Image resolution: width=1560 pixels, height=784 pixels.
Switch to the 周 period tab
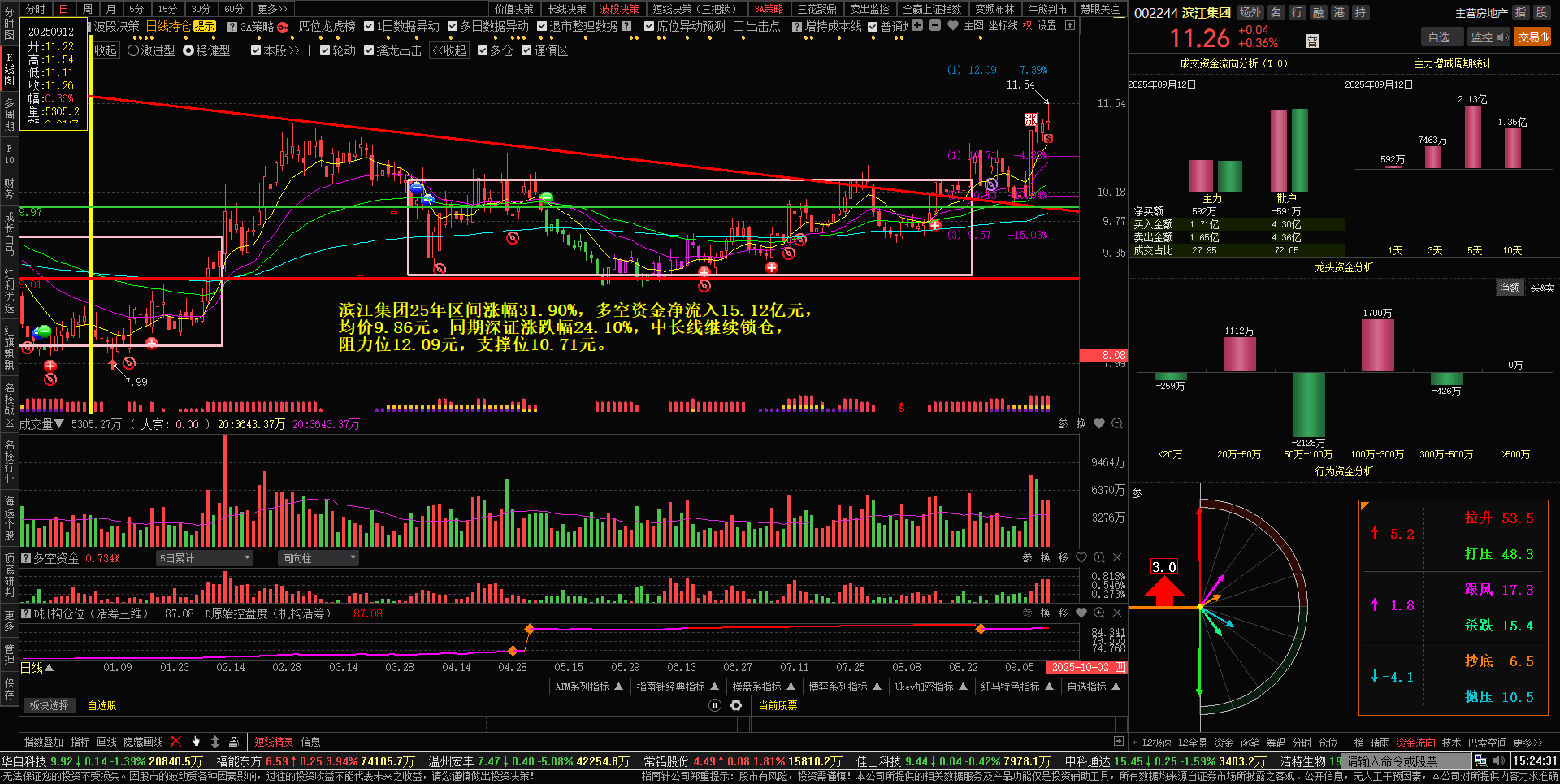pyautogui.click(x=88, y=9)
